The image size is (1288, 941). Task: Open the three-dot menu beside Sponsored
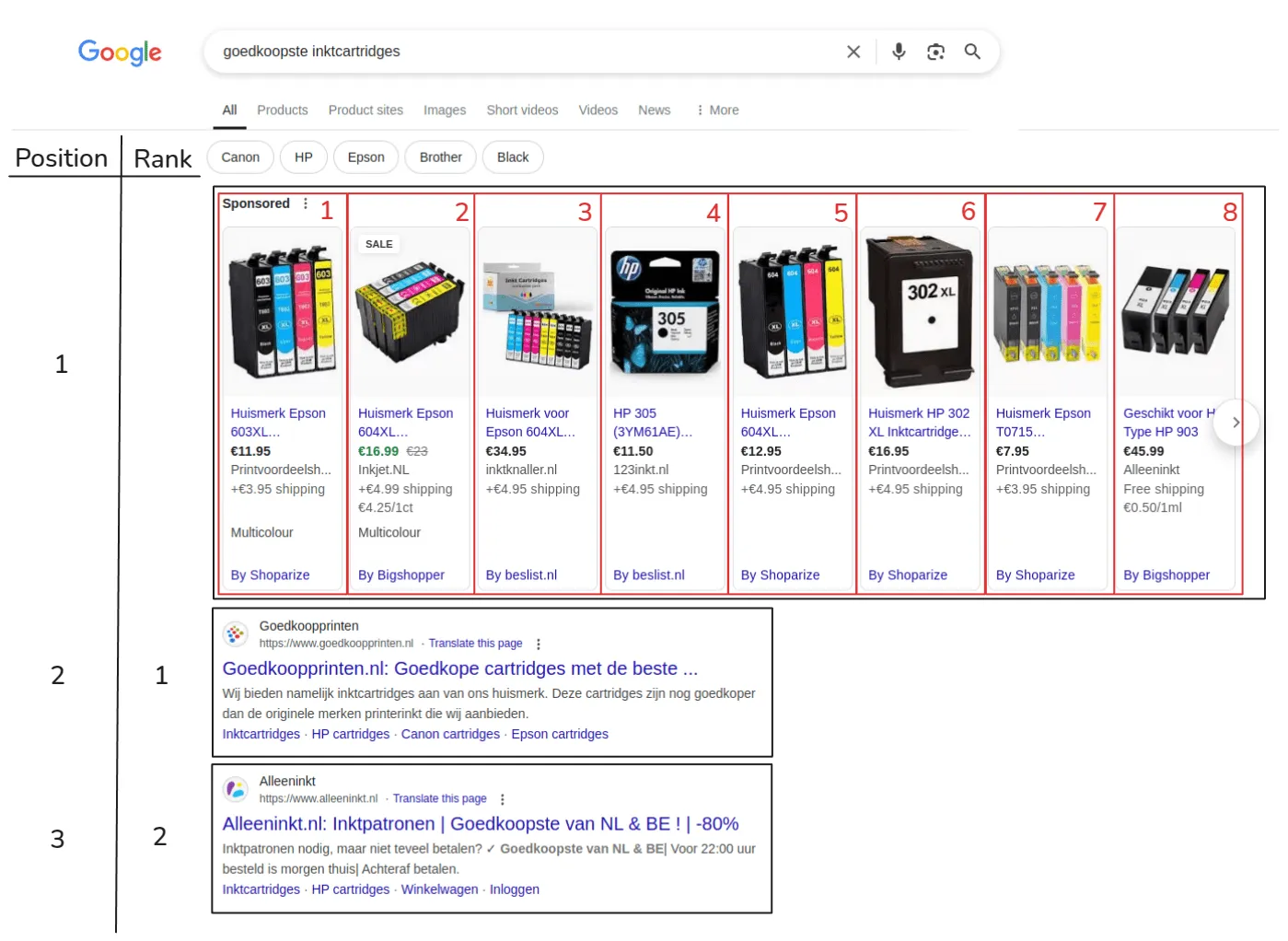(305, 203)
